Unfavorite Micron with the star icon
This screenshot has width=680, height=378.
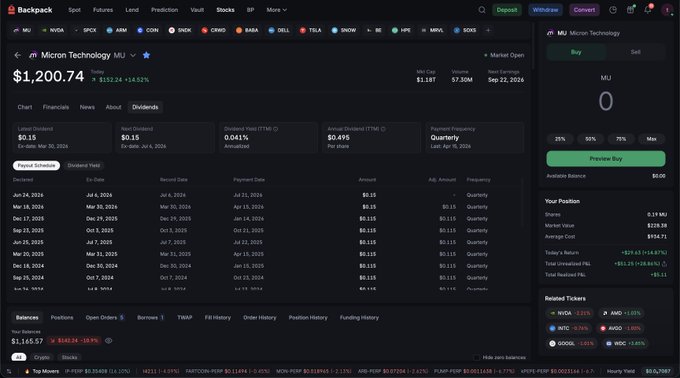click(146, 55)
